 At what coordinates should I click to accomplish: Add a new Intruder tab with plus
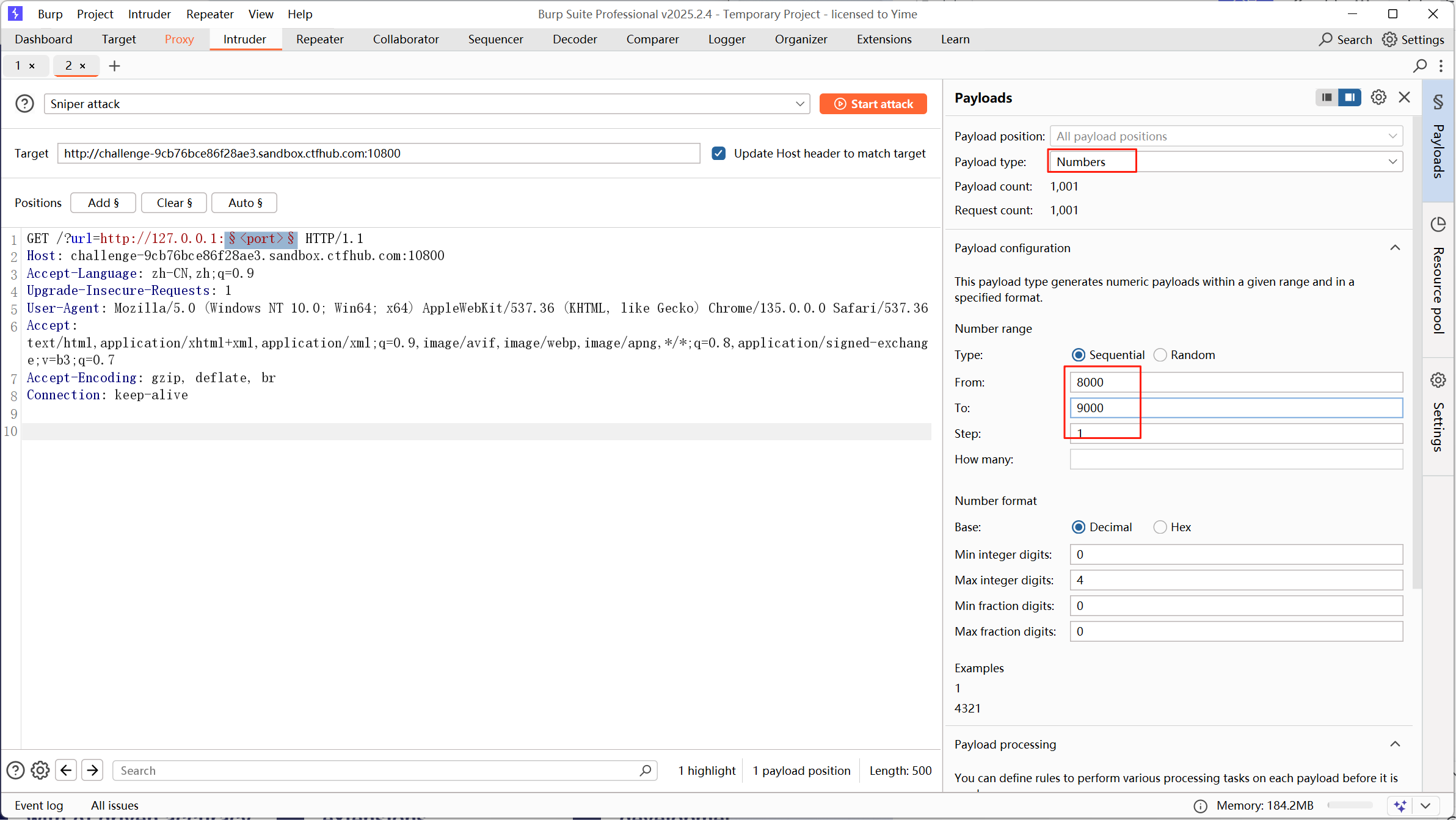pos(114,66)
